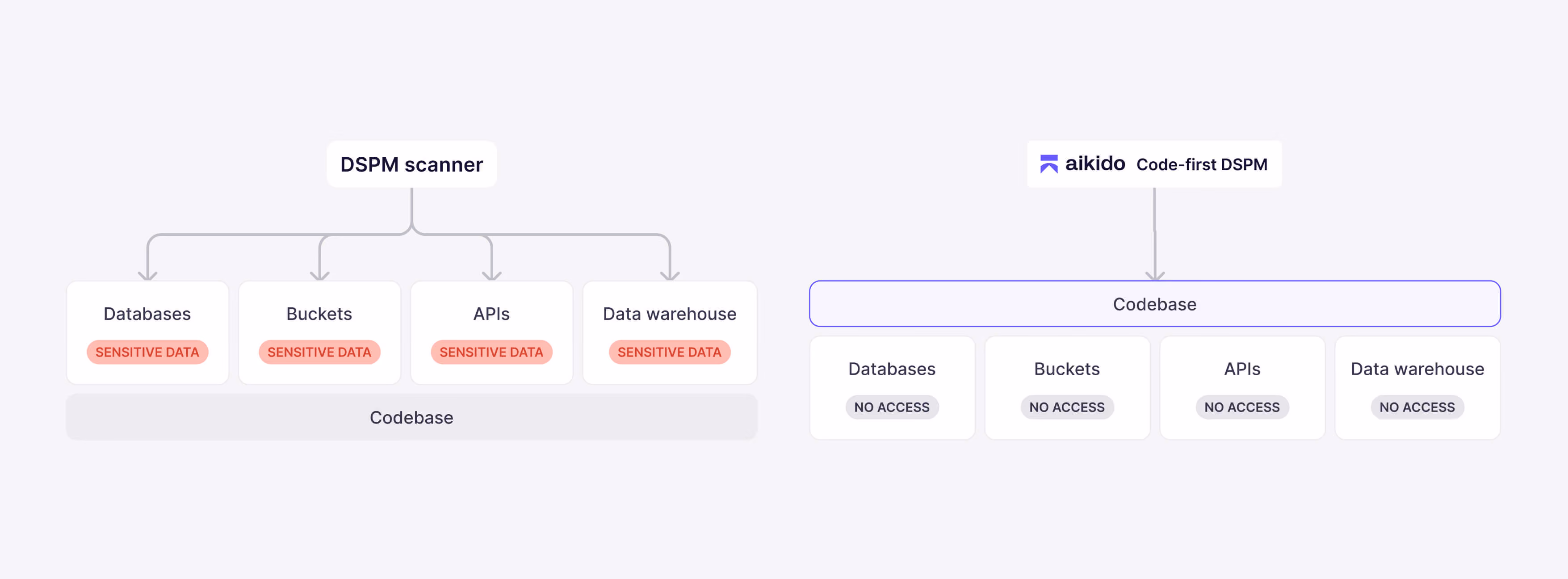This screenshot has width=1568, height=579.
Task: Click APIs card with Sensitive Data badge
Action: point(492,332)
